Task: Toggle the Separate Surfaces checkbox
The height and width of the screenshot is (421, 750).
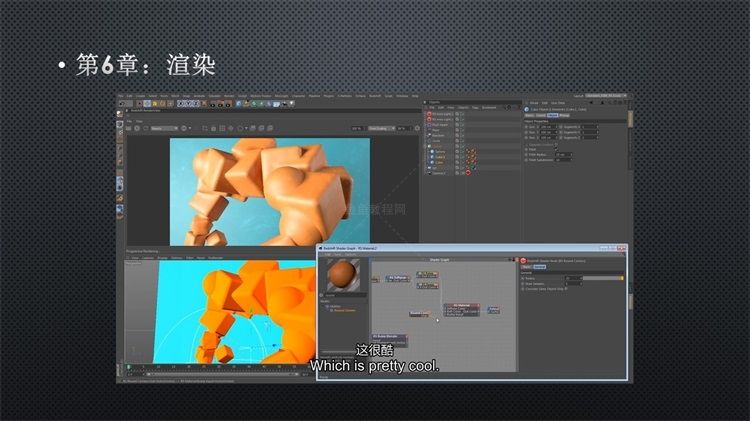Action: coord(556,144)
